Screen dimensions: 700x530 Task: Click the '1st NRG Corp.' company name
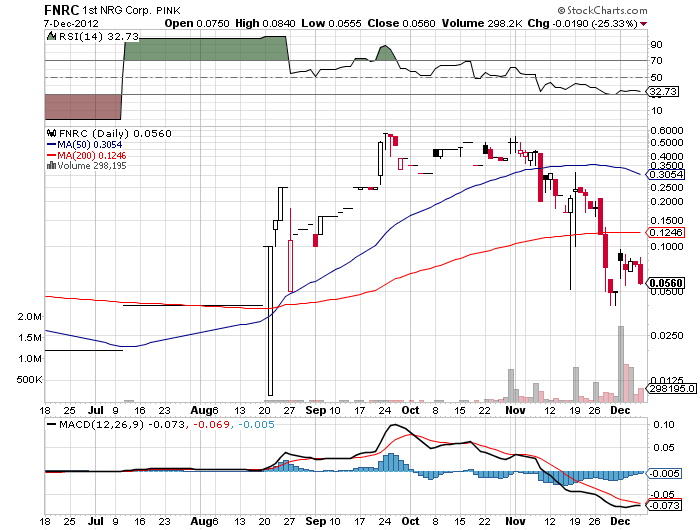117,10
